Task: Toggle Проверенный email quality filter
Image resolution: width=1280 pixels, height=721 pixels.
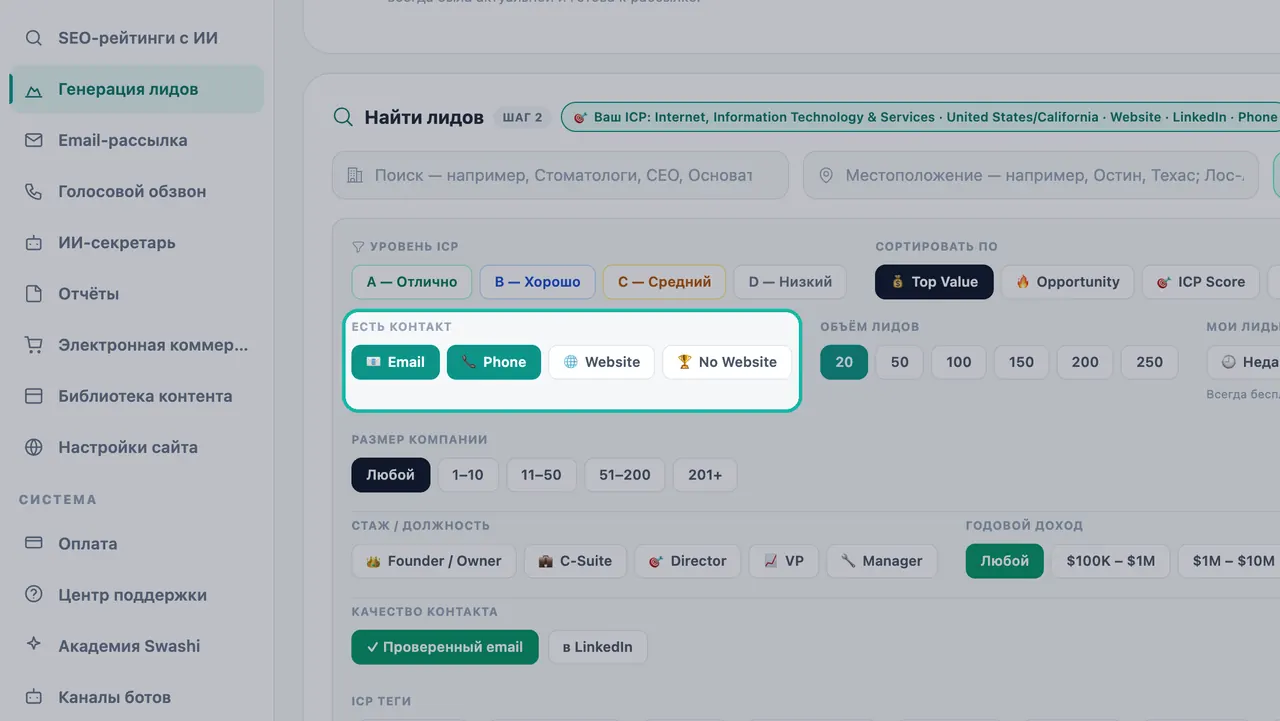Action: click(445, 647)
